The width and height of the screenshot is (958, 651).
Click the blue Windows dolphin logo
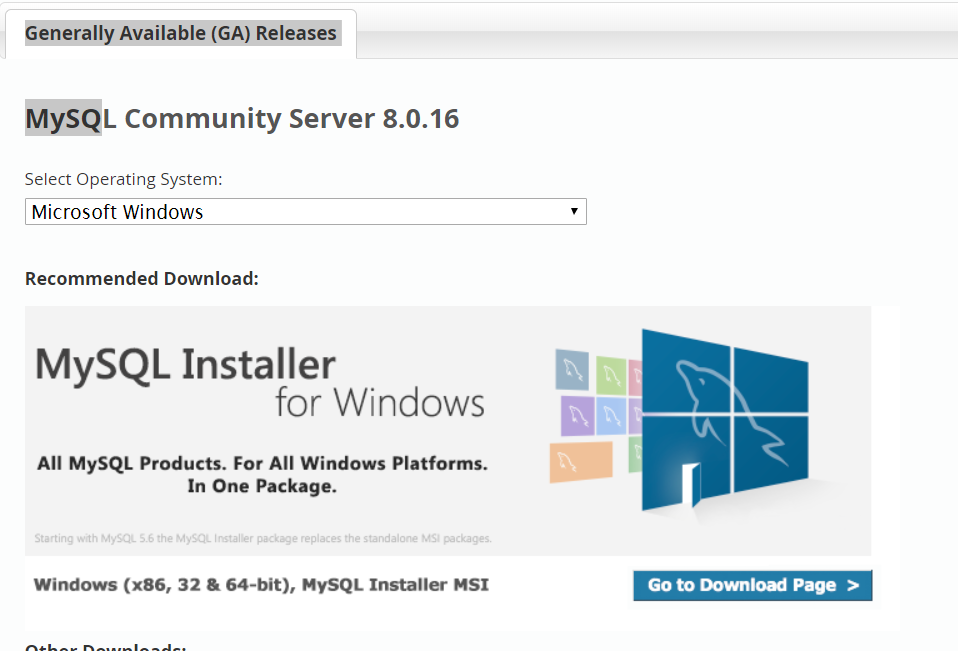click(725, 421)
